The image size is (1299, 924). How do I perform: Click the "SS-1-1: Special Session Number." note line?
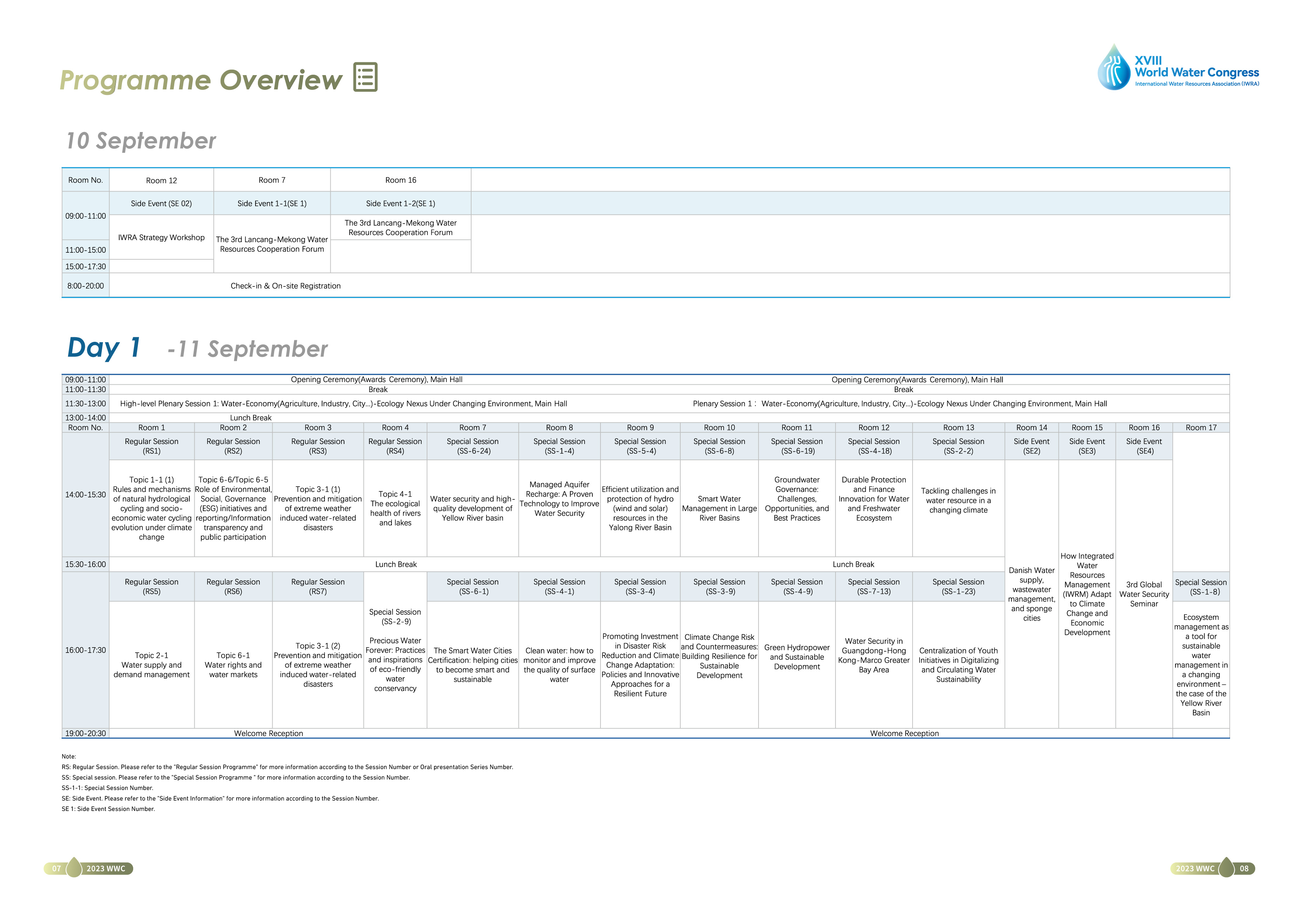(x=108, y=788)
